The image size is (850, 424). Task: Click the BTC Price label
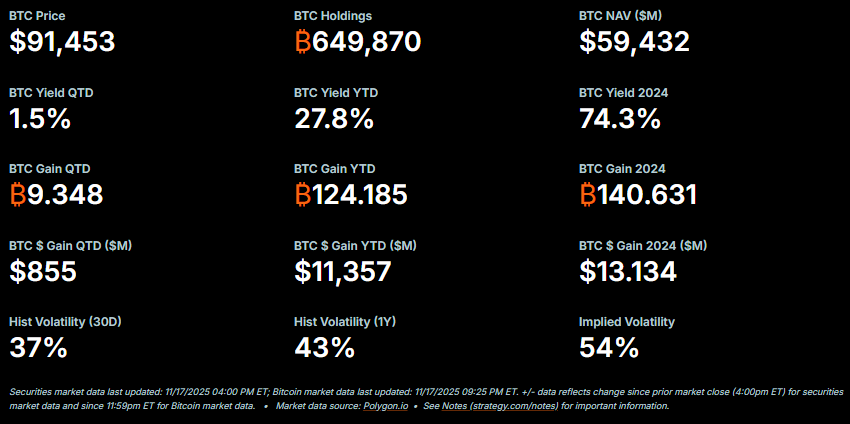(x=37, y=16)
